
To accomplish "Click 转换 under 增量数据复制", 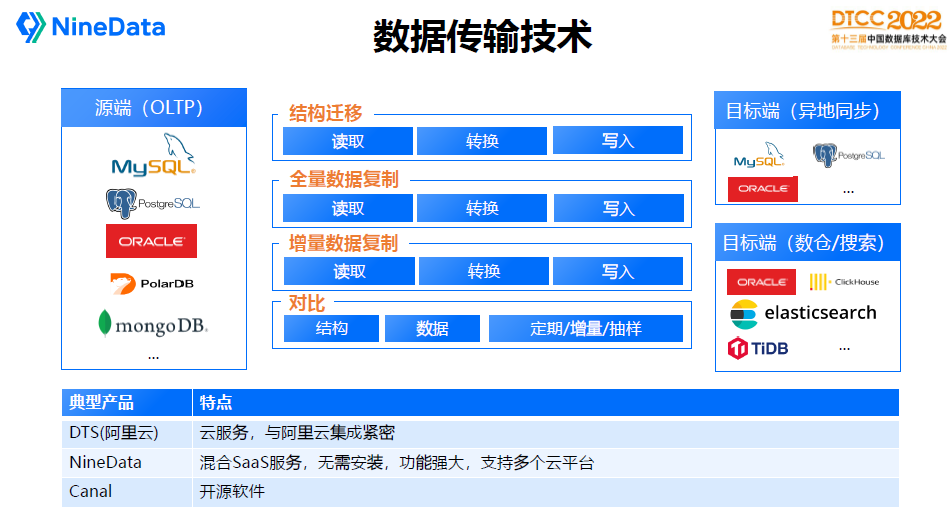I will tap(484, 271).
